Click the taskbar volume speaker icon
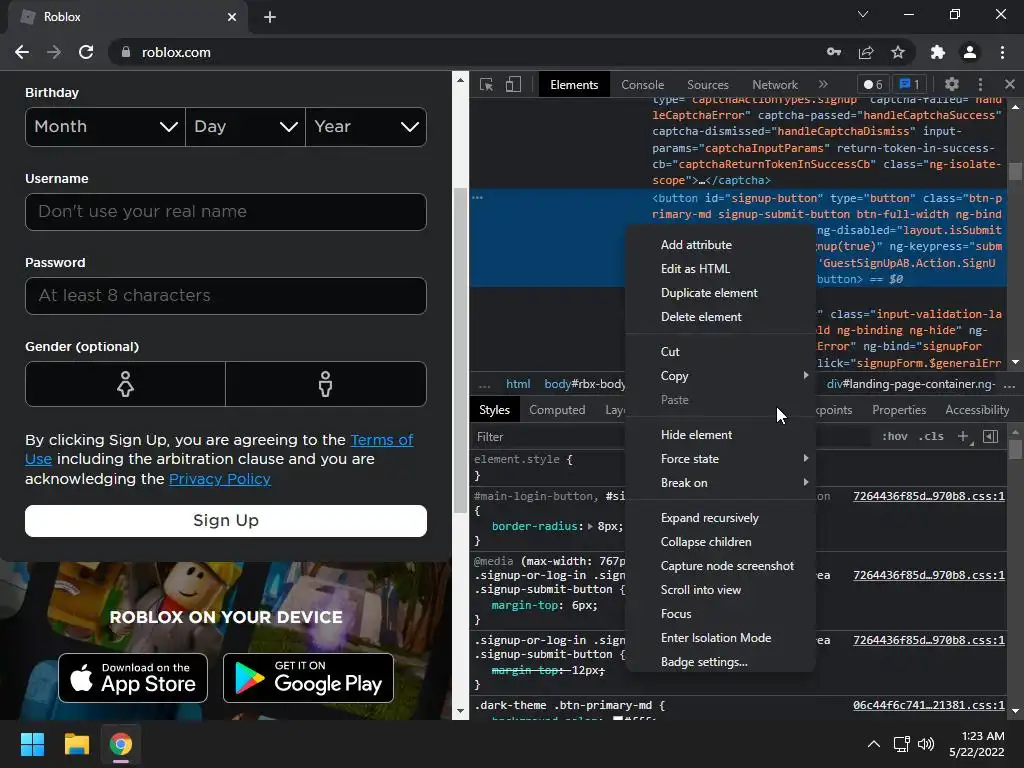This screenshot has height=768, width=1024. coord(926,744)
